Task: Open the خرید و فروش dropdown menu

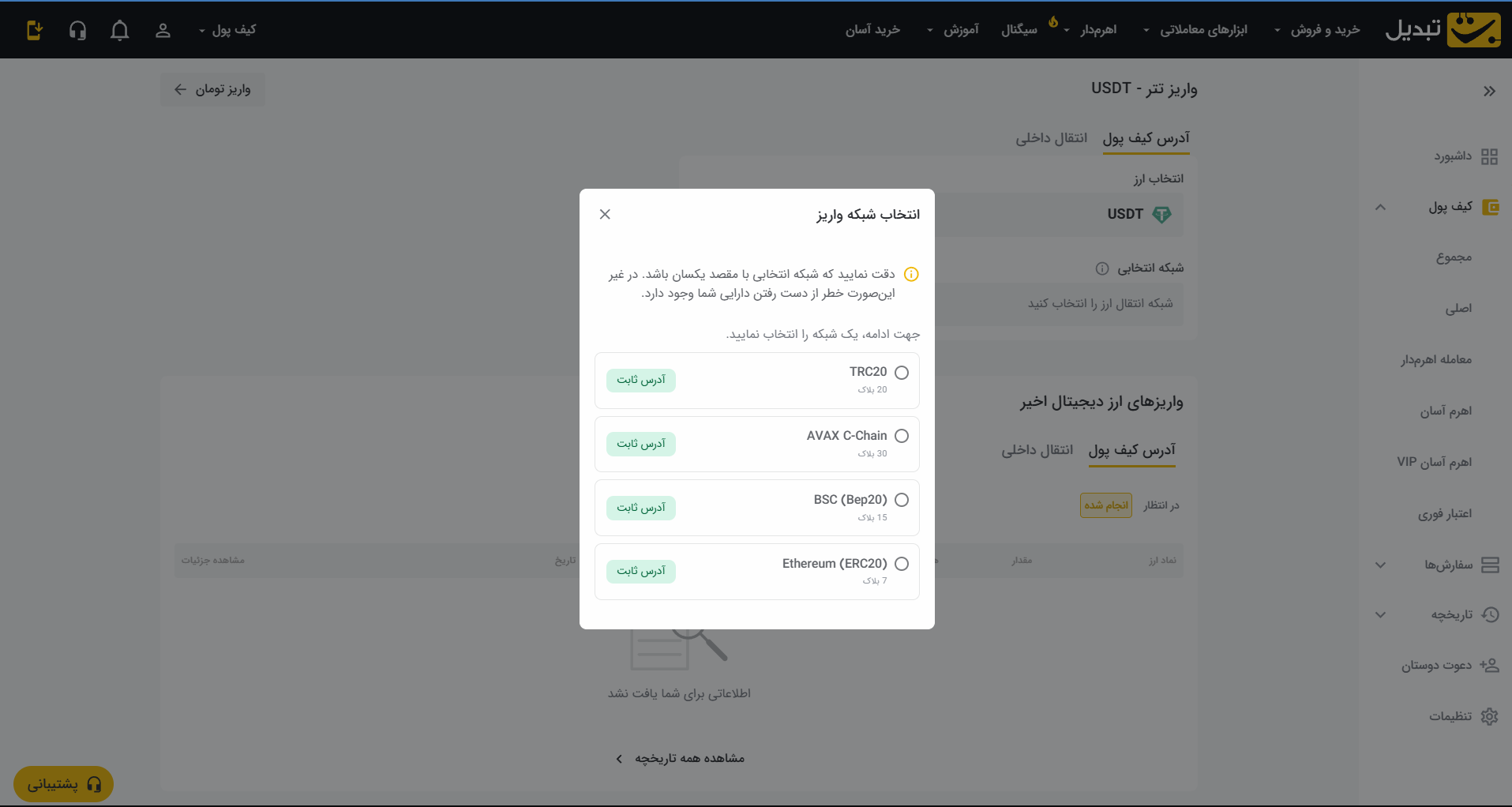Action: click(x=1317, y=30)
